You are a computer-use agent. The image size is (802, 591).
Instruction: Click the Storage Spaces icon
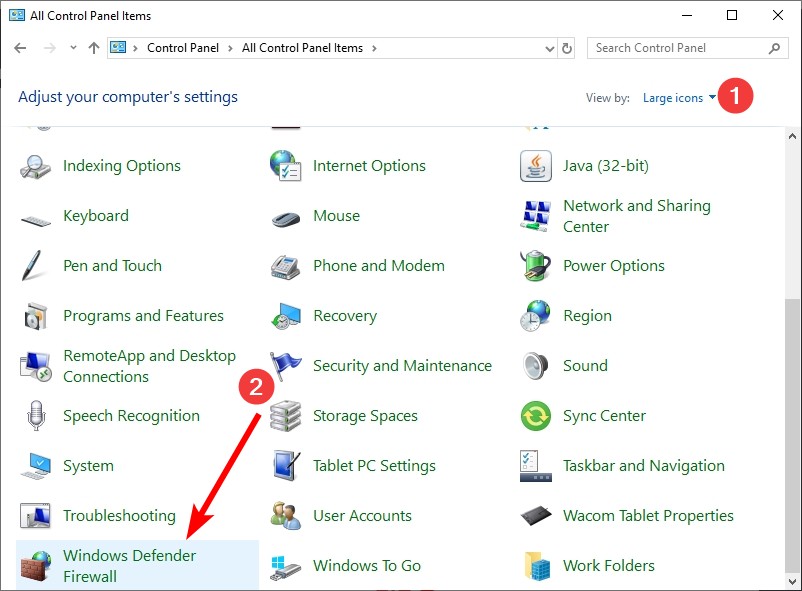[285, 415]
